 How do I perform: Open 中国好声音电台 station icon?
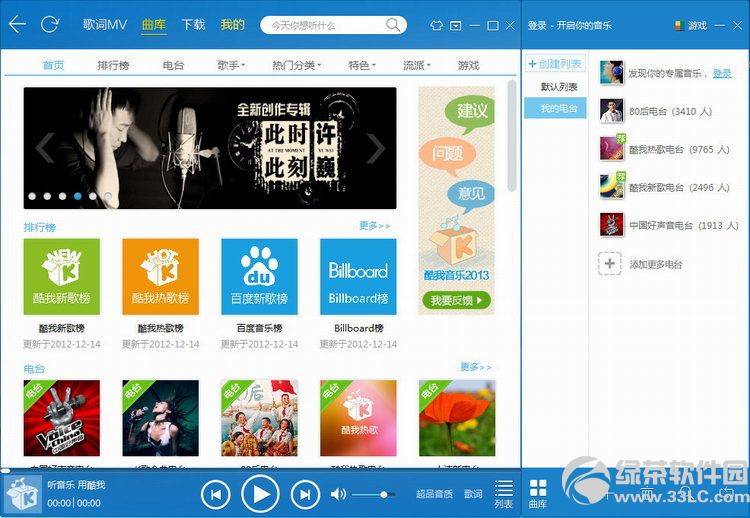tap(612, 225)
